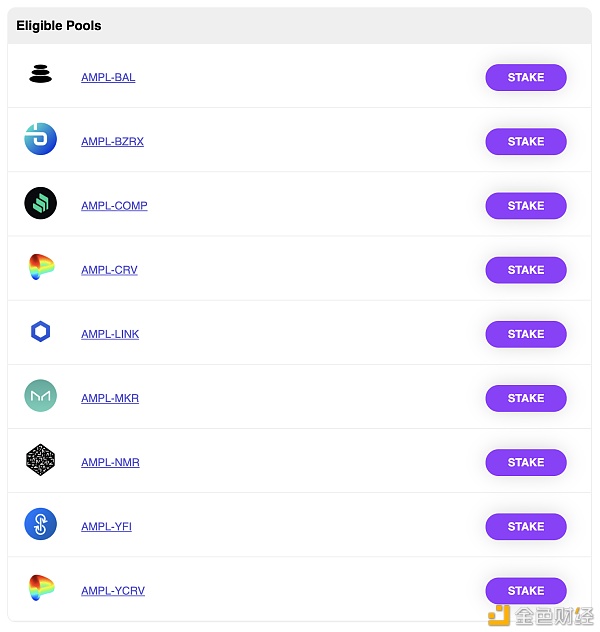Stake in the AMPL-YFI pool
The height and width of the screenshot is (632, 600).
pos(526,526)
